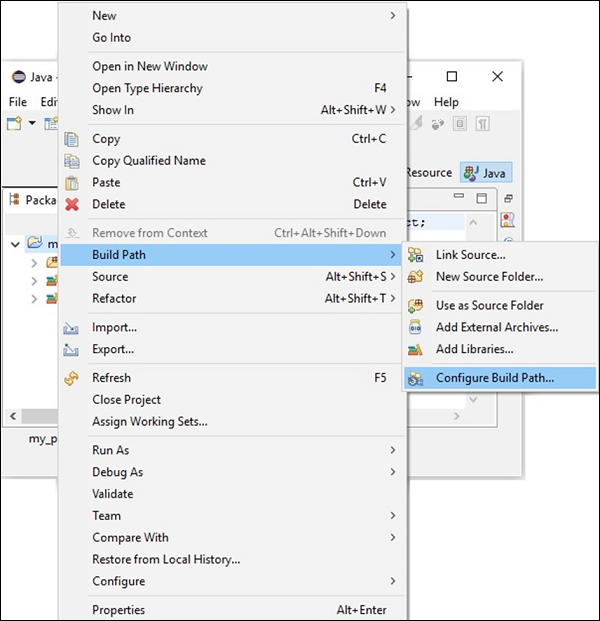This screenshot has width=600, height=621.
Task: Click the Paste clipboard icon
Action: (x=72, y=182)
